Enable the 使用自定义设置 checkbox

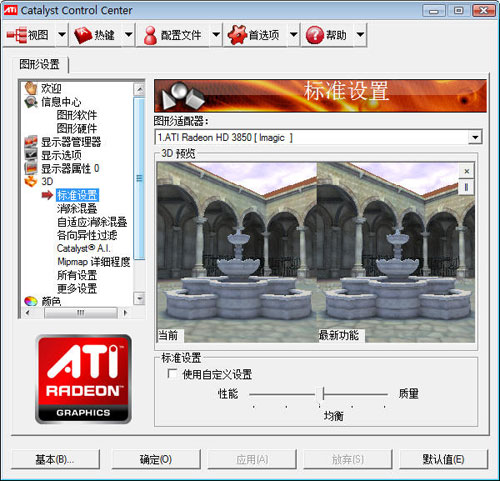(172, 373)
